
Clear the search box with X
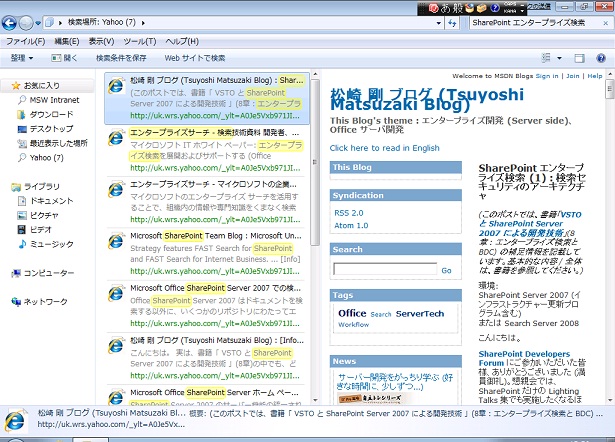pyautogui.click(x=606, y=23)
